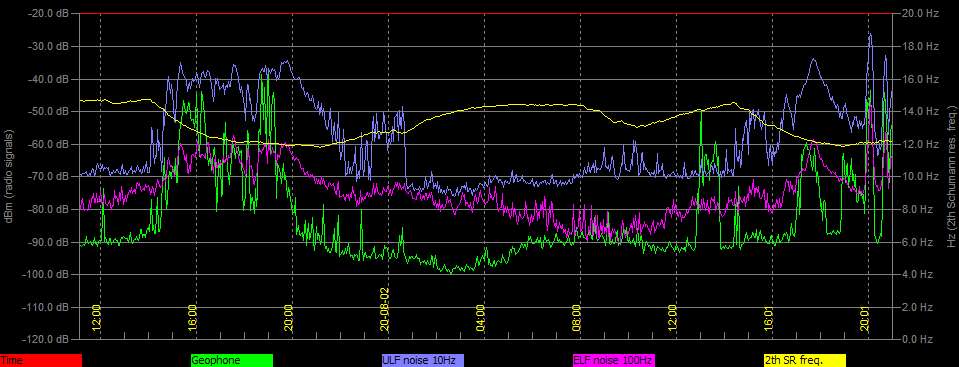Click the 20:01 time axis label
The height and width of the screenshot is (367, 959).
864,317
